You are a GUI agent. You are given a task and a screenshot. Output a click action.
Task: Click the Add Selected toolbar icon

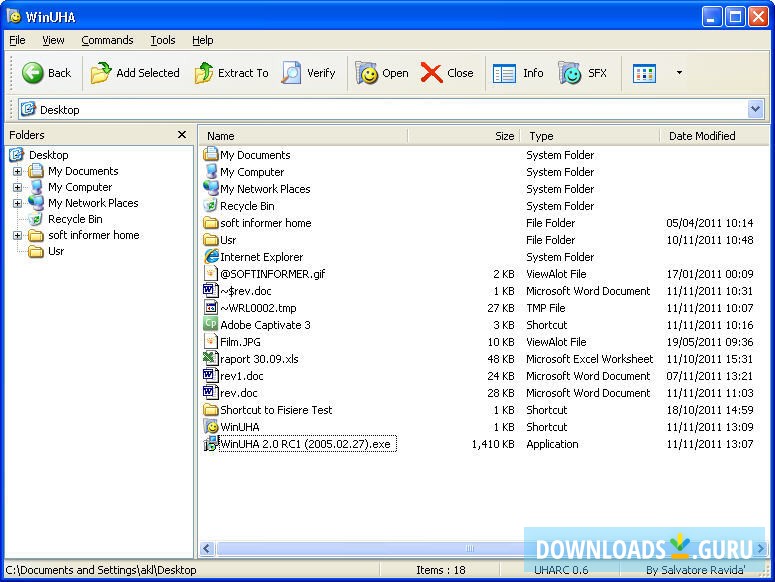tap(101, 73)
